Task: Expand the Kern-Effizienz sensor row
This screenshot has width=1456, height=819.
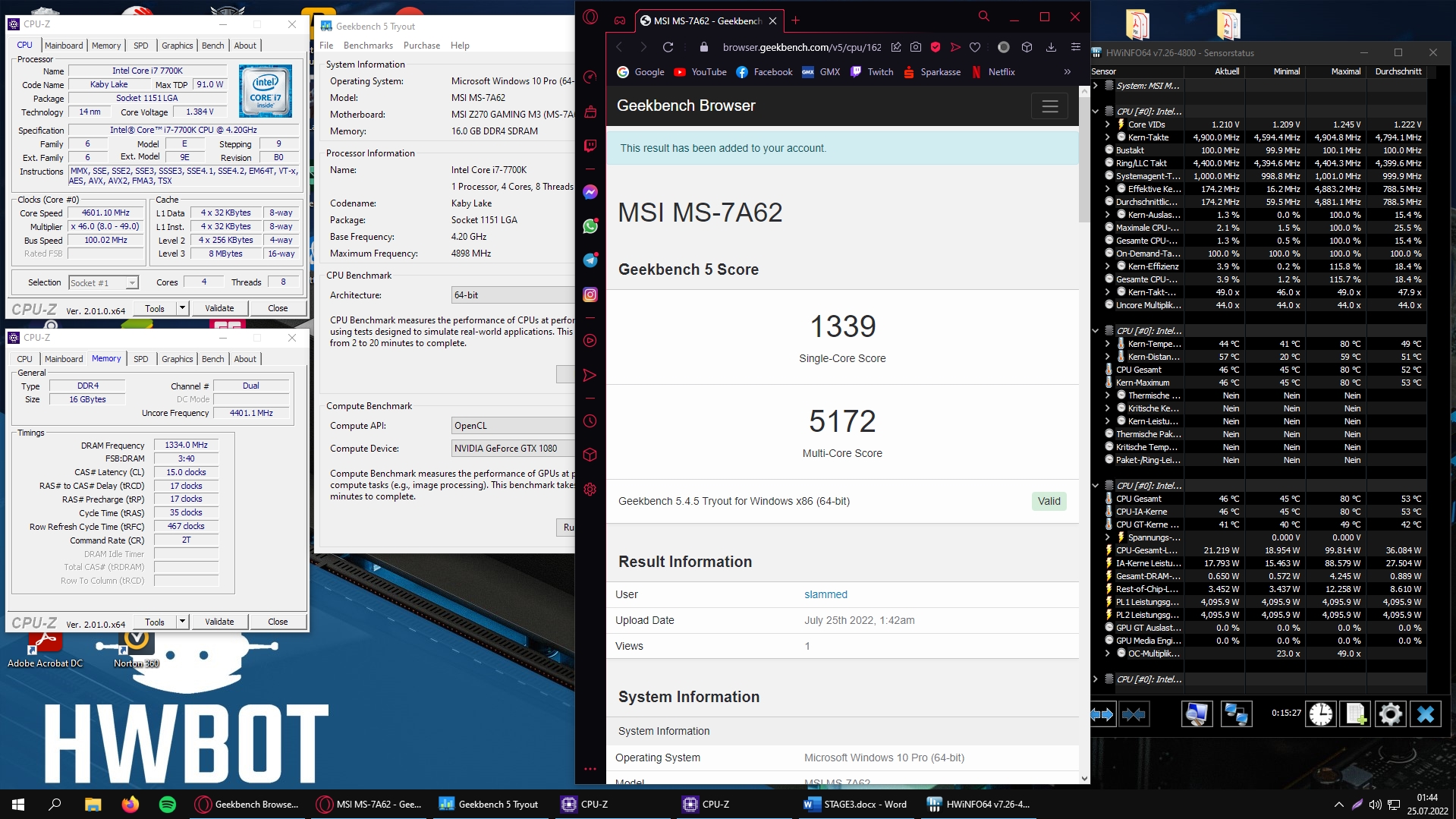Action: point(1108,266)
